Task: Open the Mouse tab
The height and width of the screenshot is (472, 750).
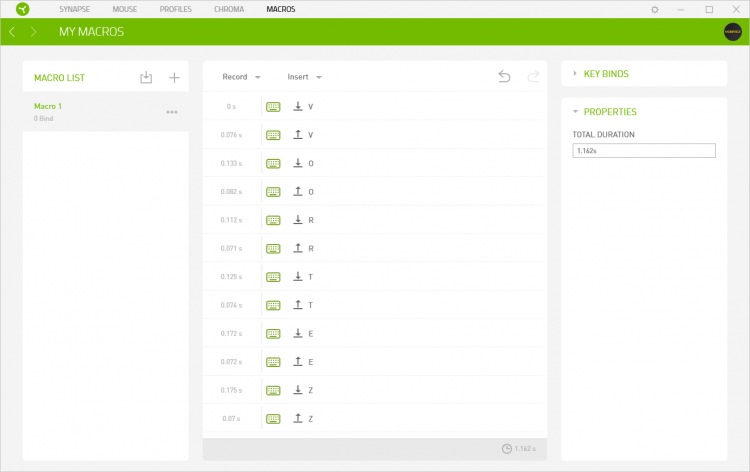Action: pyautogui.click(x=125, y=9)
